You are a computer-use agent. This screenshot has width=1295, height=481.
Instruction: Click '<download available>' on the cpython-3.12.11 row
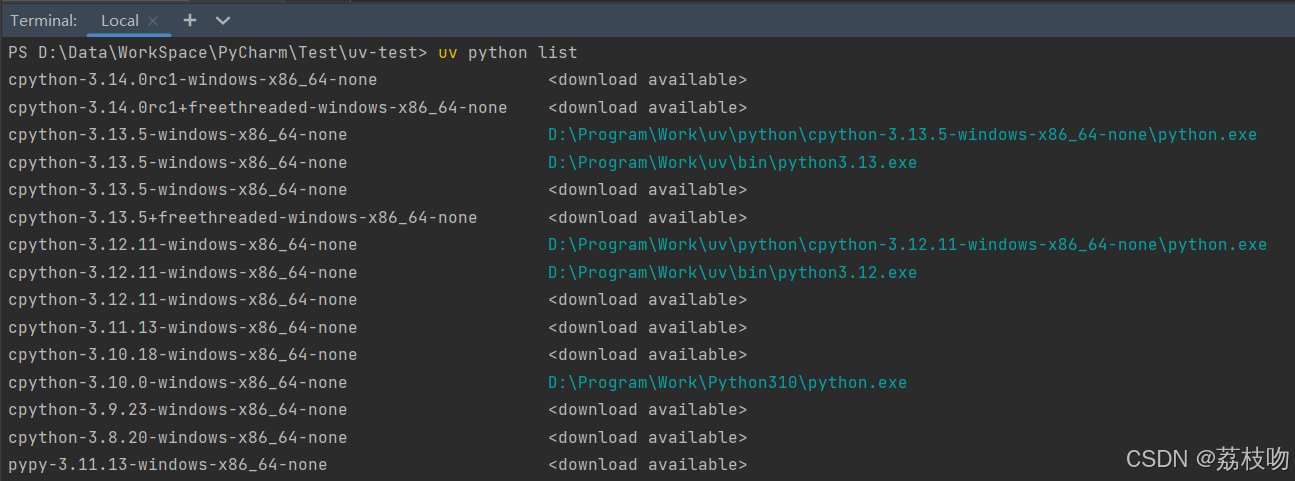[x=647, y=300]
